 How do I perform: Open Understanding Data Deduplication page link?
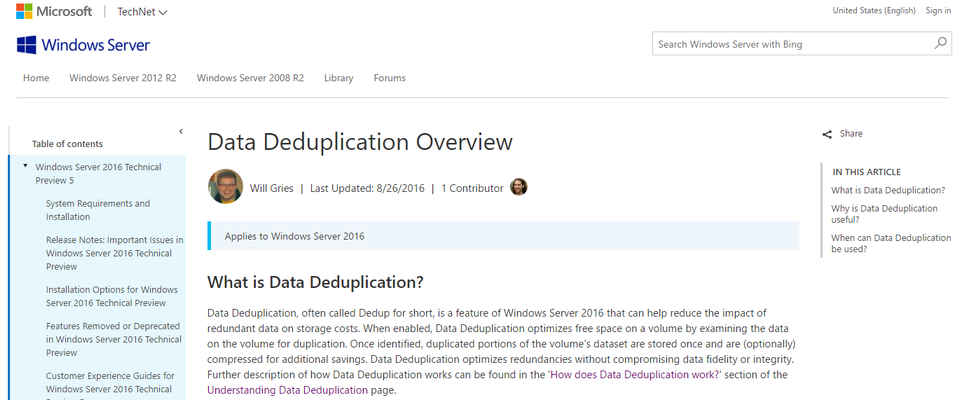pyautogui.click(x=287, y=390)
